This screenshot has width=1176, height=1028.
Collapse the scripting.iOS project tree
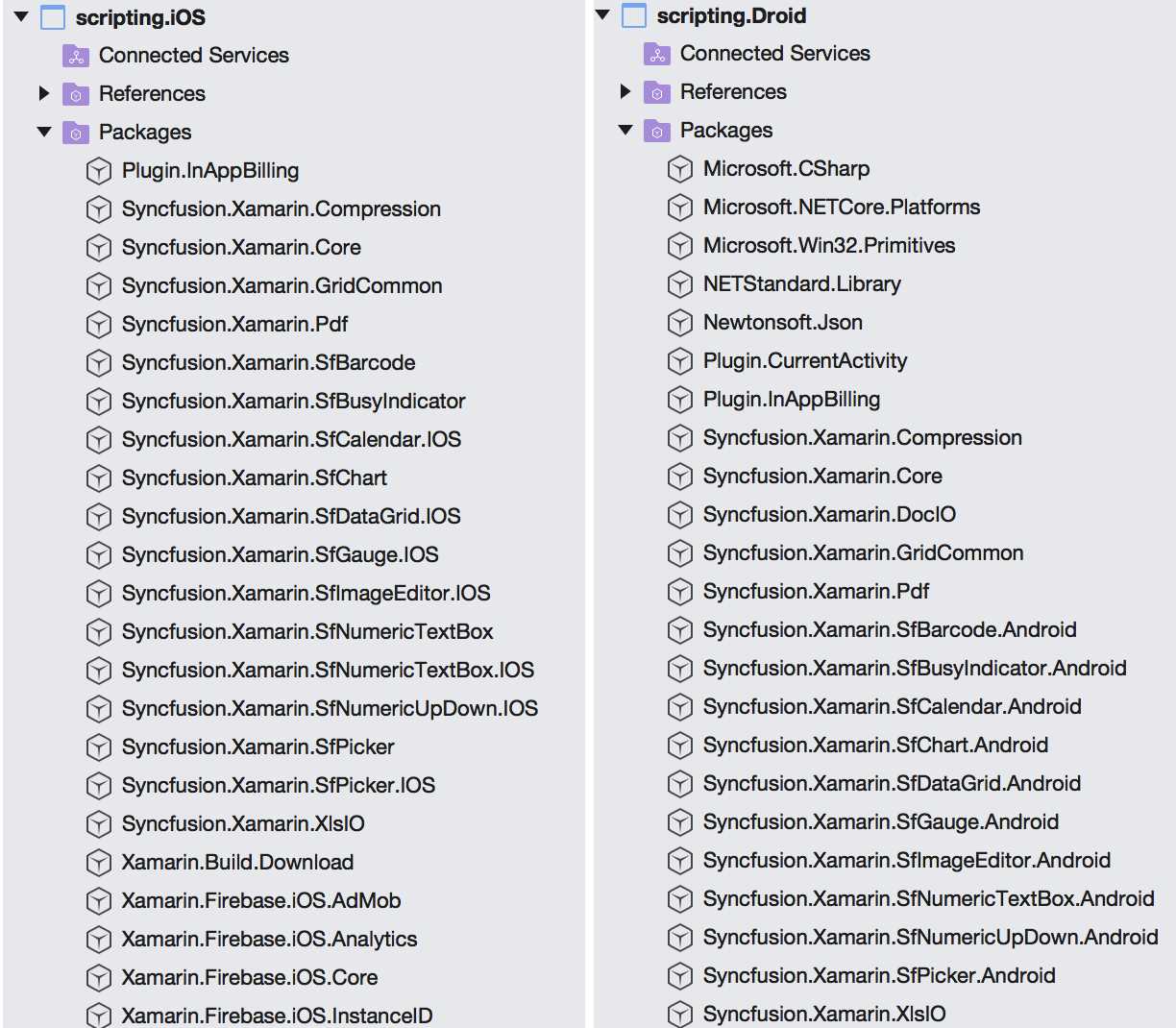[x=21, y=16]
